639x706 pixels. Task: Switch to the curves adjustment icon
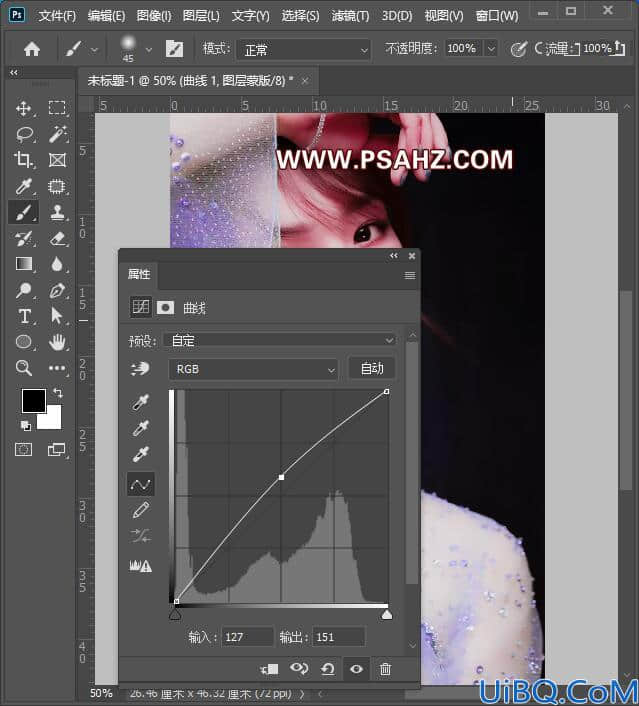pyautogui.click(x=140, y=308)
